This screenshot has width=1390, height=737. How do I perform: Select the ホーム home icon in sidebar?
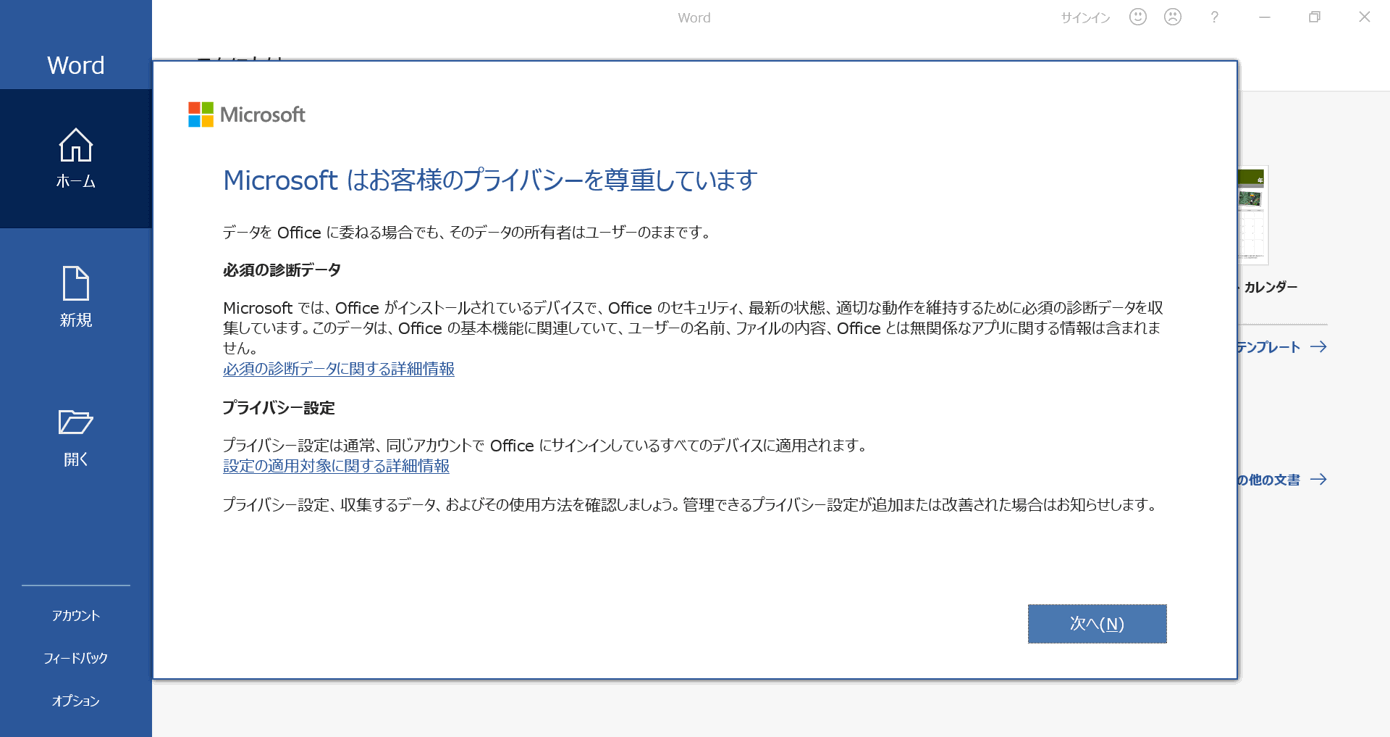[x=76, y=159]
